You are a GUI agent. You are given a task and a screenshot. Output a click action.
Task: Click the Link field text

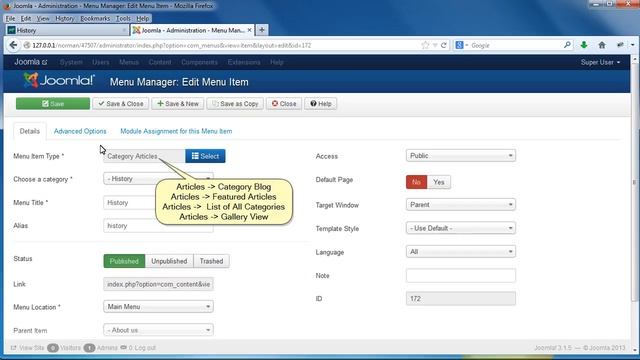[x=158, y=284]
